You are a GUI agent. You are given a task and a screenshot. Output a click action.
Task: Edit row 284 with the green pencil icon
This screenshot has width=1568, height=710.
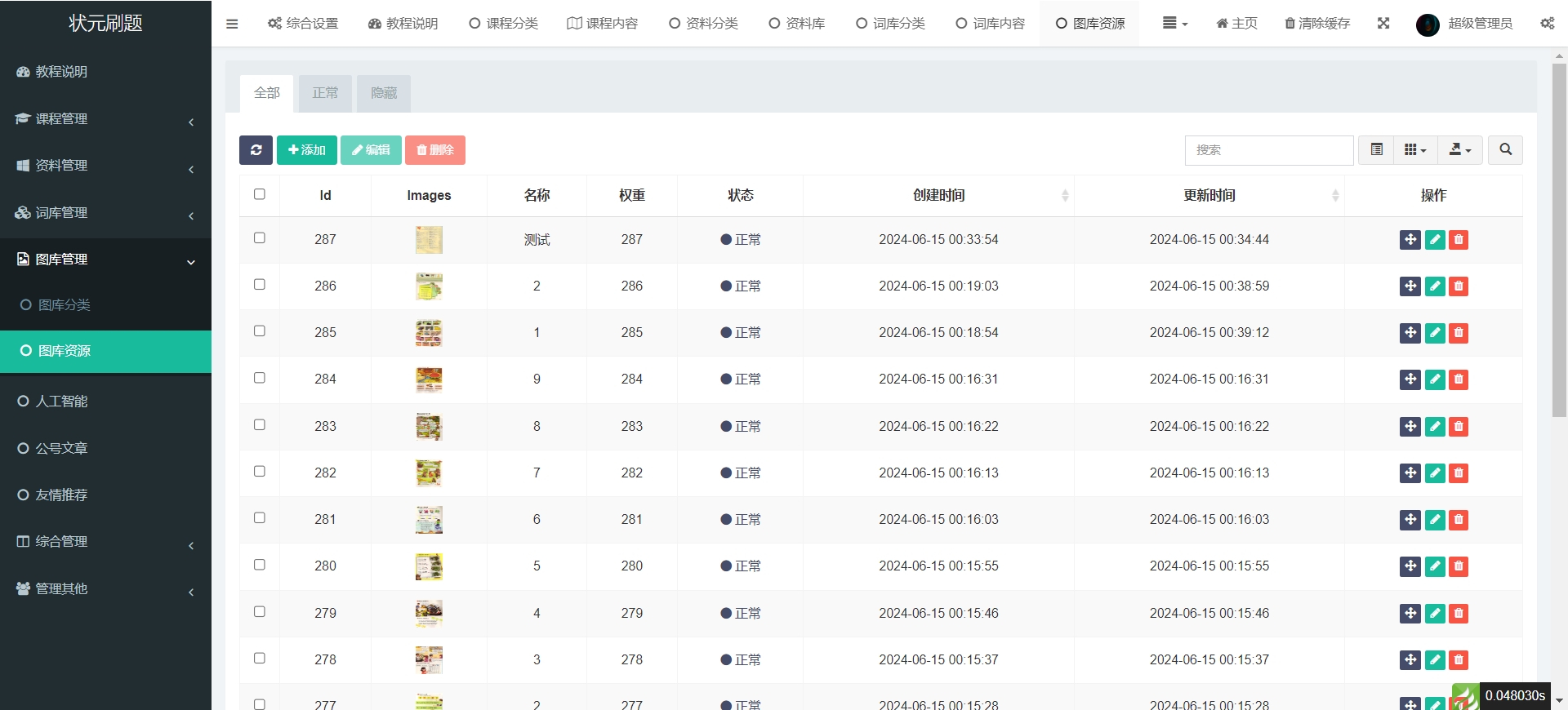tap(1435, 379)
